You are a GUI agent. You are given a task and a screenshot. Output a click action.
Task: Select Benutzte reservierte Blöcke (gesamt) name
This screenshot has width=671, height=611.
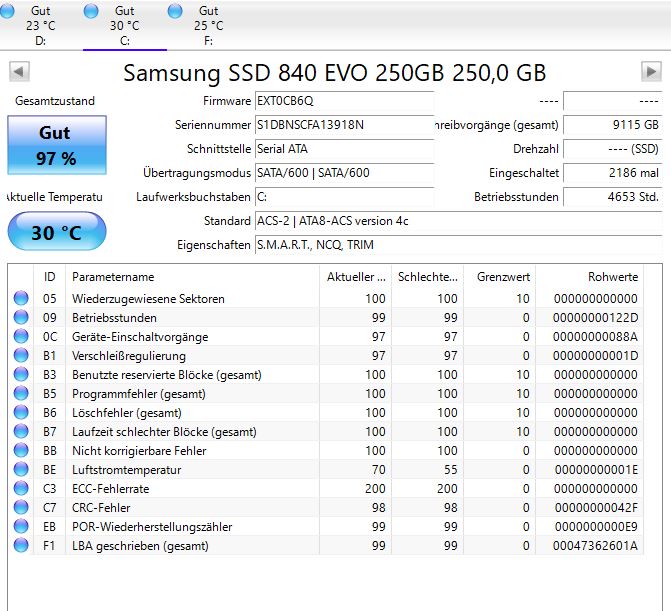pyautogui.click(x=166, y=375)
